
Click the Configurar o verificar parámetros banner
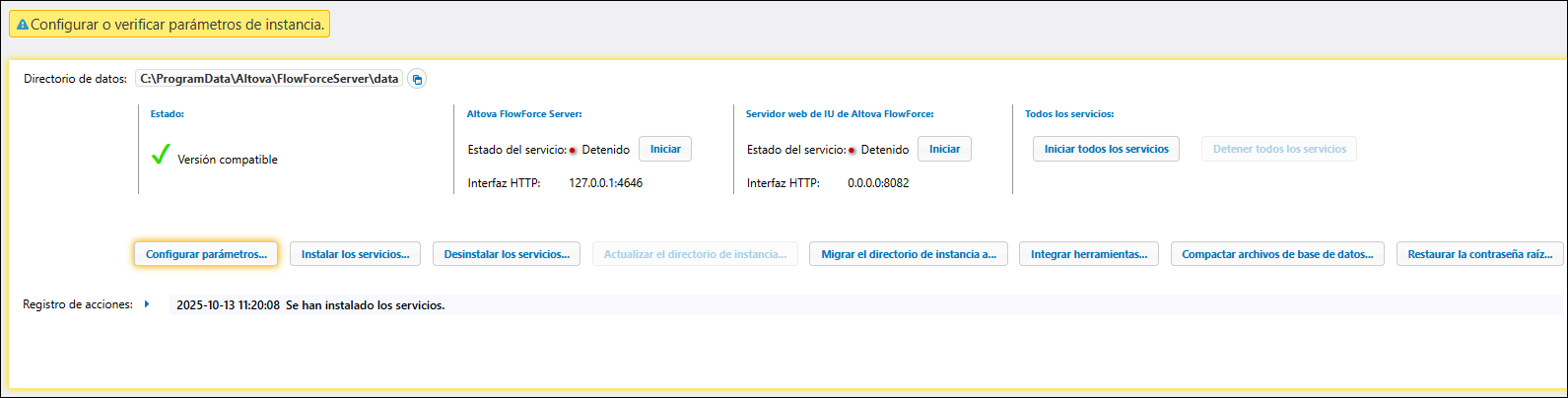(170, 25)
